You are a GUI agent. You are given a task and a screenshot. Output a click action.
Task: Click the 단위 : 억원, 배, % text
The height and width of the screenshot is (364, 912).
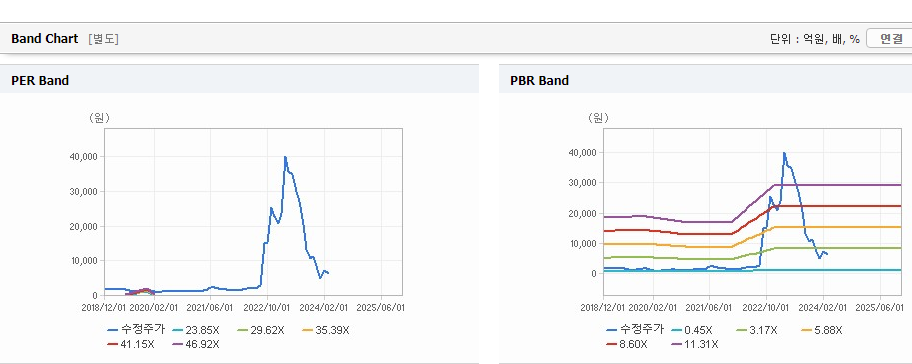click(814, 39)
